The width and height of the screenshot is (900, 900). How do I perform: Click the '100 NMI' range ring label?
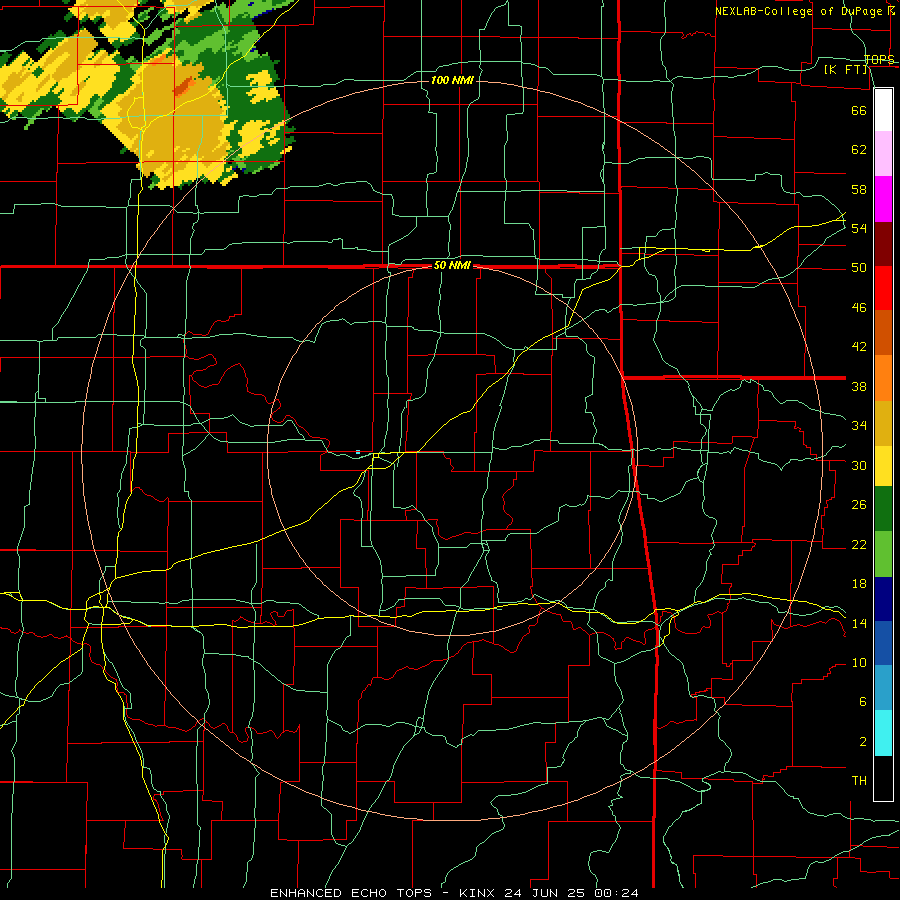[452, 80]
